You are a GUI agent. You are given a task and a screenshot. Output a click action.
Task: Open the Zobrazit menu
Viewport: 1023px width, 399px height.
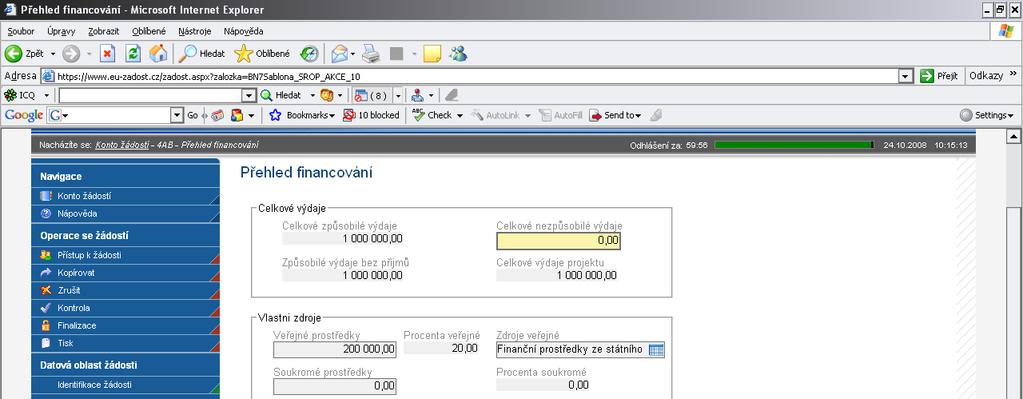coord(103,31)
